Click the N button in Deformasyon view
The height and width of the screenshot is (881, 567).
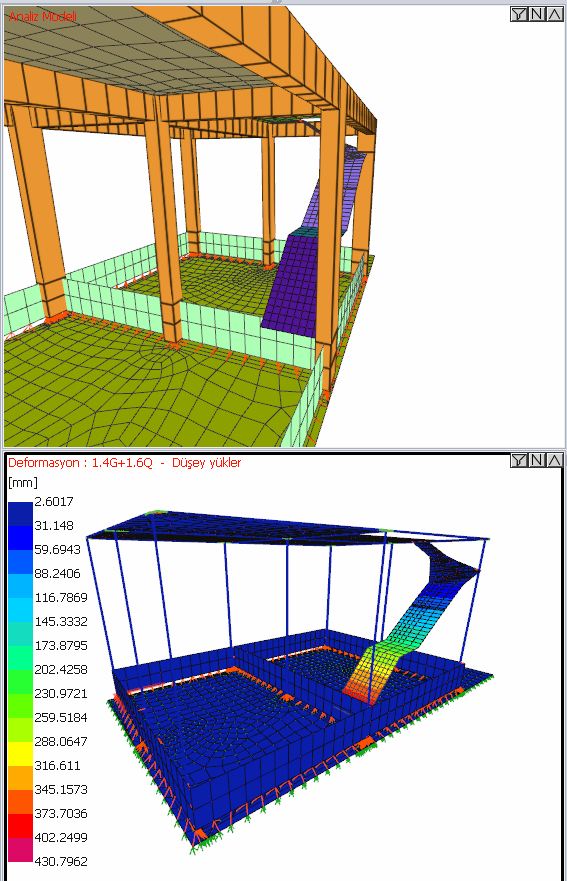(x=537, y=460)
